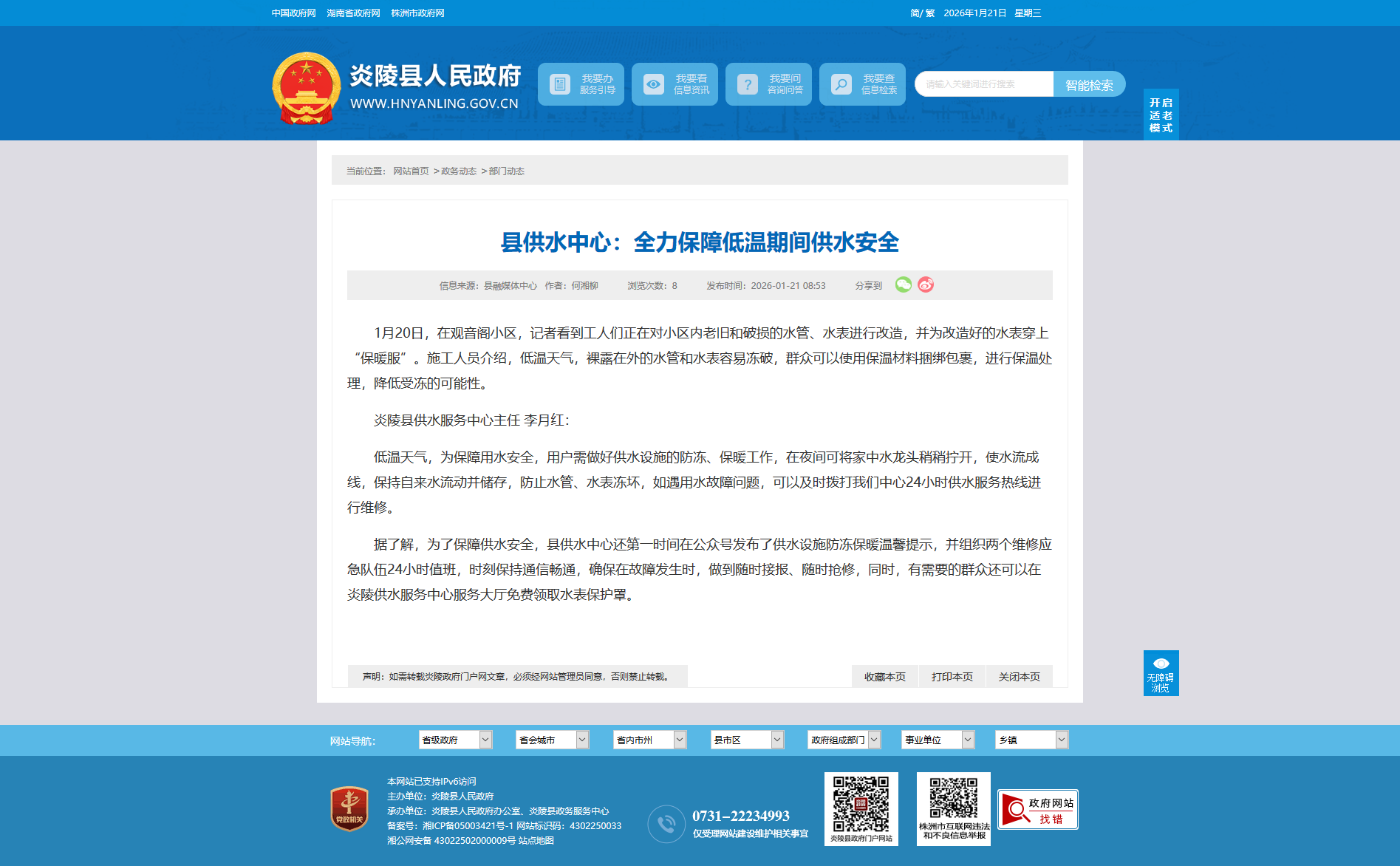The image size is (1400, 866).
Task: Expand the 省级政府 dropdown
Action: point(455,740)
